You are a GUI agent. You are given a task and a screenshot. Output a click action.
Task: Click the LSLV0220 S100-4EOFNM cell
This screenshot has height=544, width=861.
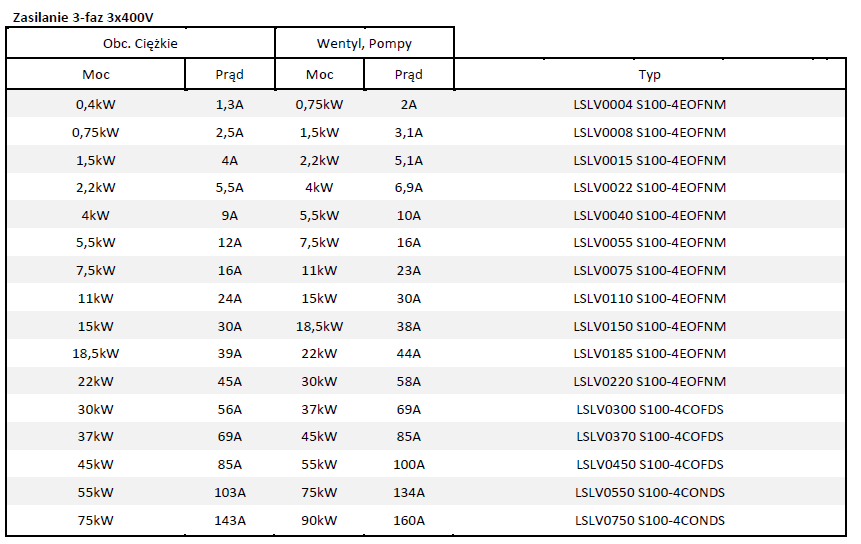(x=650, y=381)
